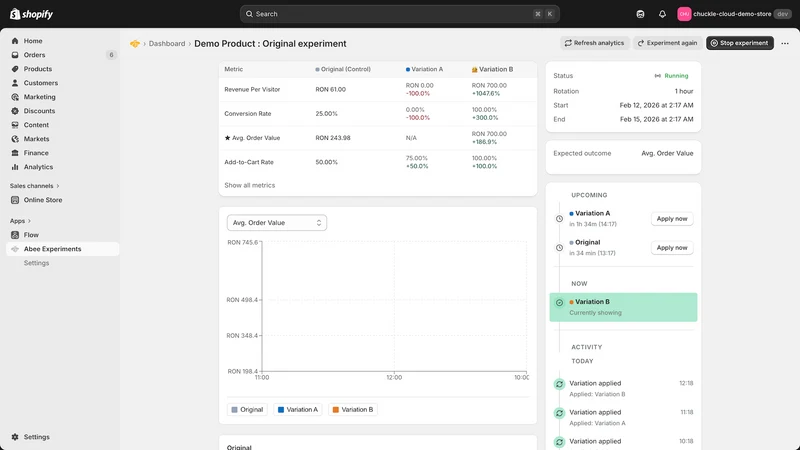This screenshot has width=800, height=450.
Task: Toggle the Original legend item
Action: pos(247,409)
